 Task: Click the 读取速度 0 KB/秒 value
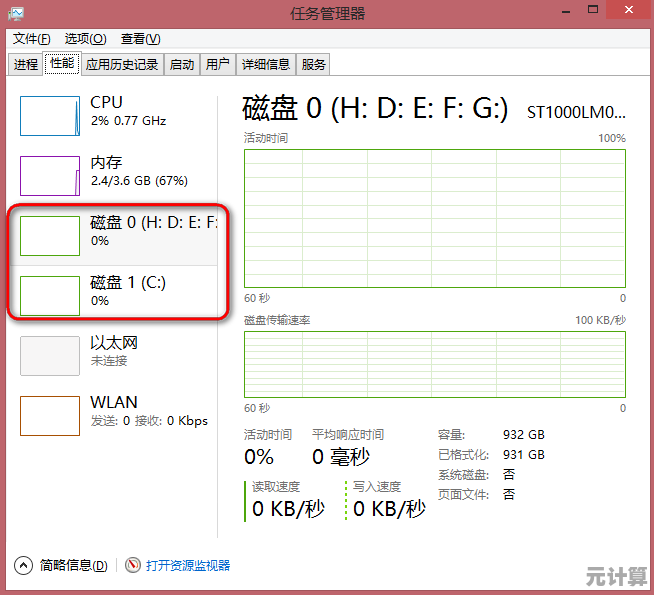(x=288, y=509)
